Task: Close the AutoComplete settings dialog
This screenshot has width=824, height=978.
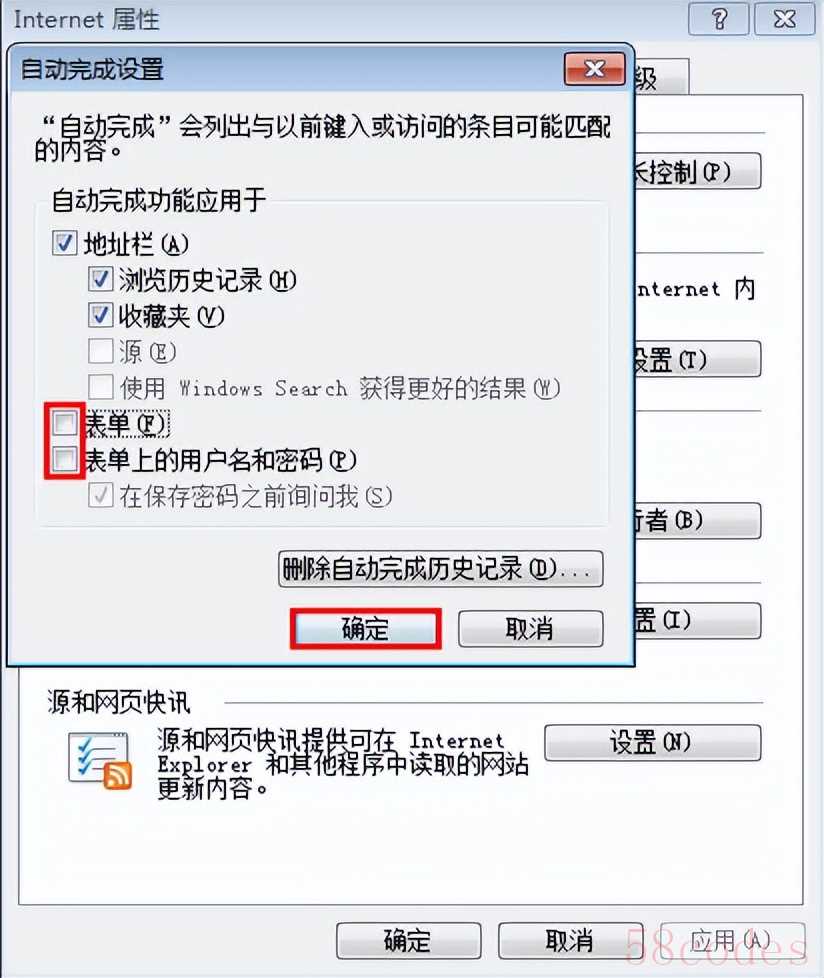Action: click(594, 69)
